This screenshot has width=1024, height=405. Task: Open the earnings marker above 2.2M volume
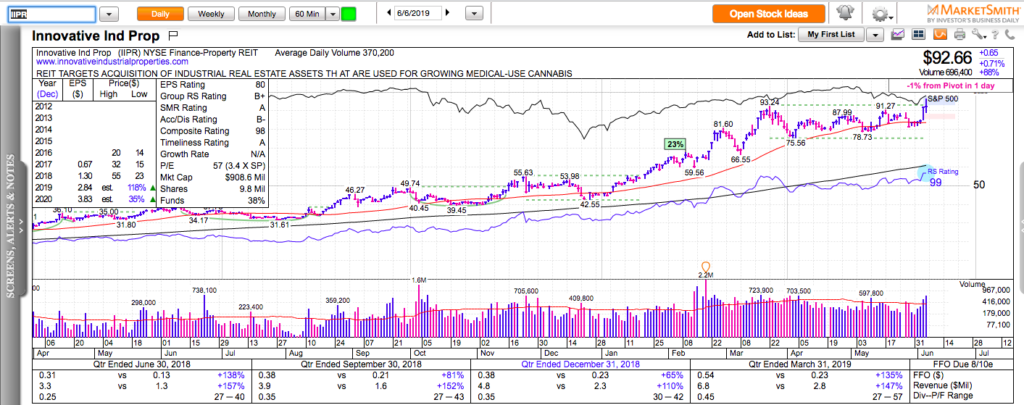click(704, 267)
